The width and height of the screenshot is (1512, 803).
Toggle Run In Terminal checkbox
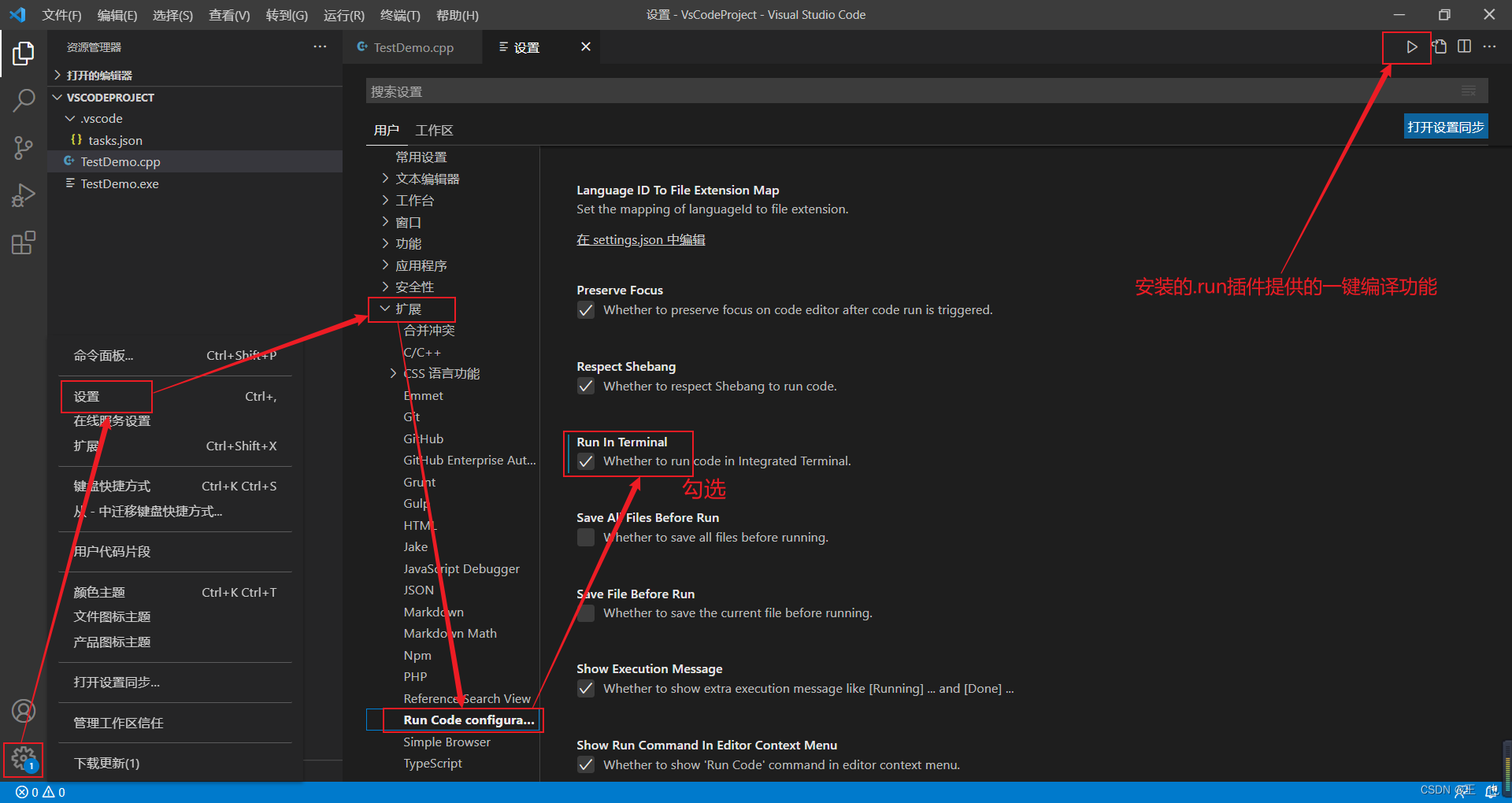pyautogui.click(x=586, y=461)
